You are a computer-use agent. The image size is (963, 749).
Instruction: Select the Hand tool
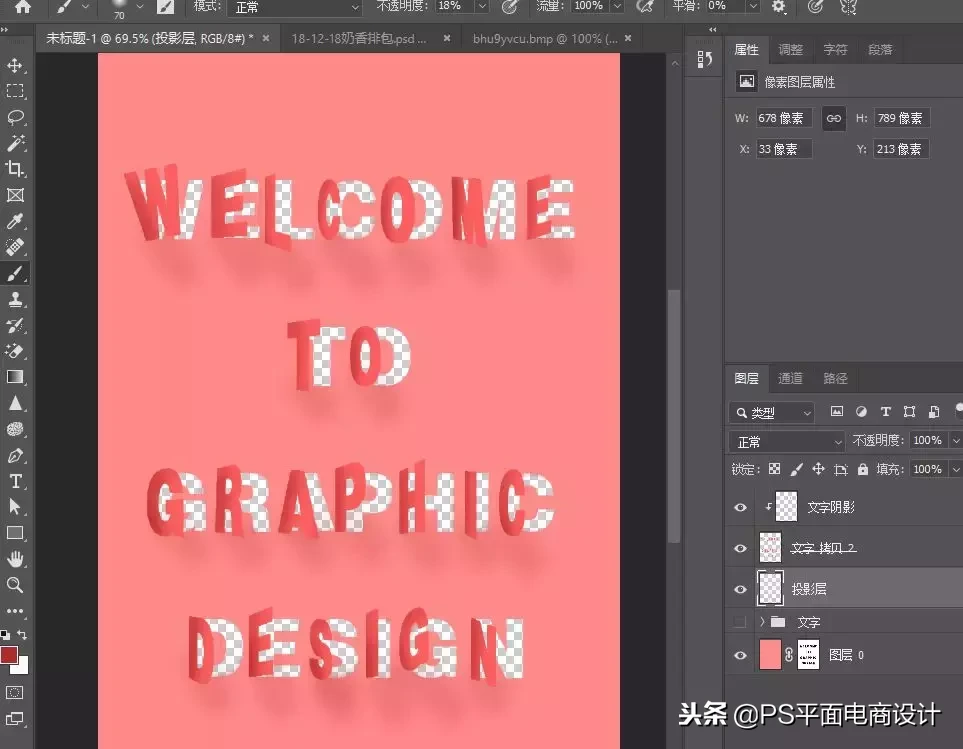pos(15,559)
